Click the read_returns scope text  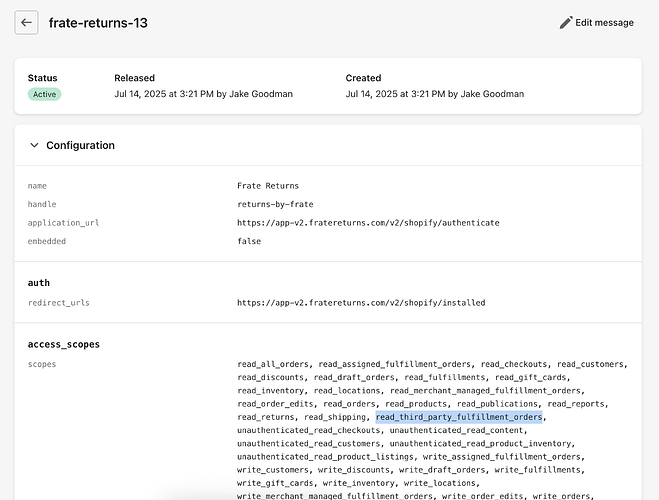pos(266,417)
